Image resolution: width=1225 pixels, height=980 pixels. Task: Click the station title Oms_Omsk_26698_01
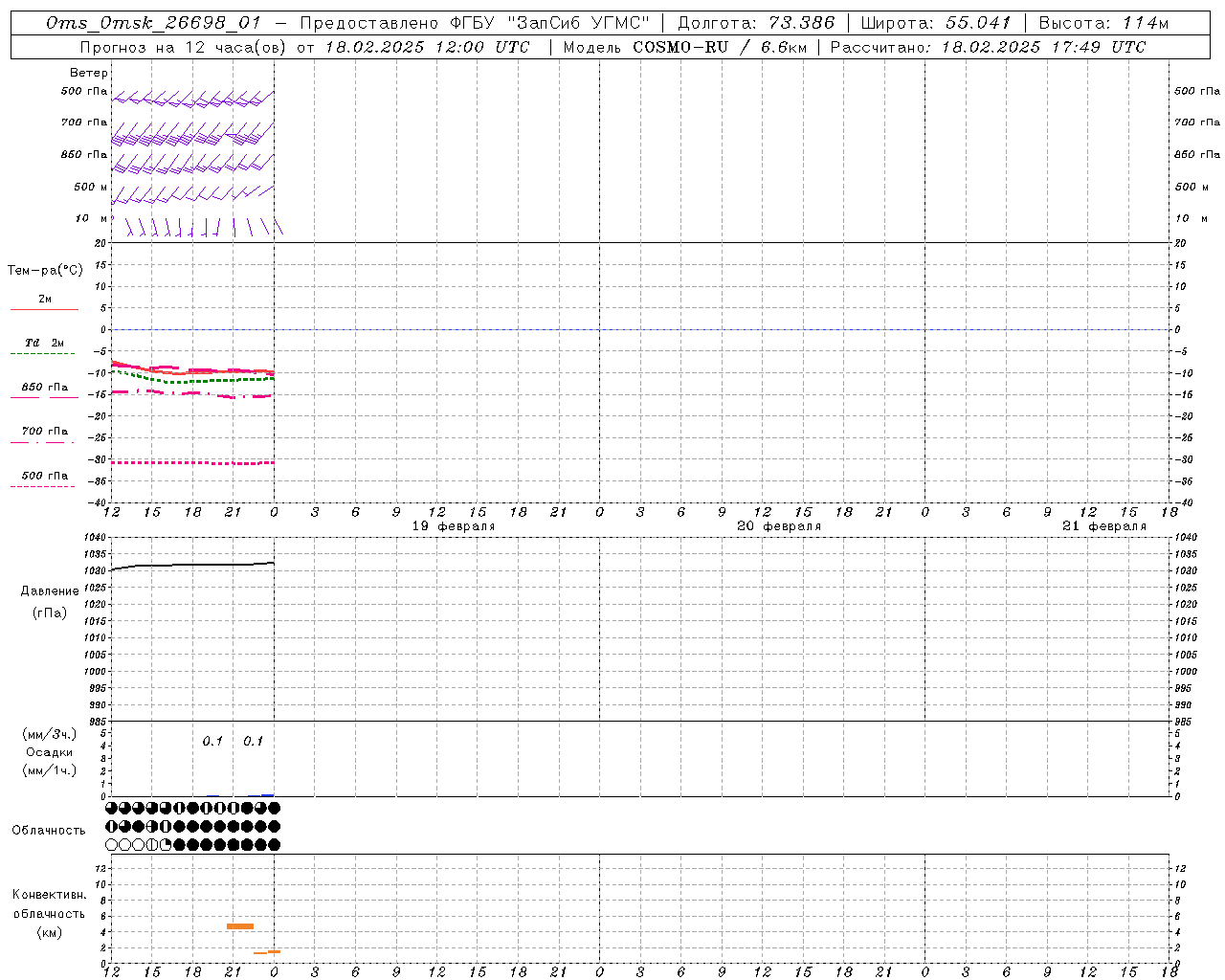coord(153,23)
